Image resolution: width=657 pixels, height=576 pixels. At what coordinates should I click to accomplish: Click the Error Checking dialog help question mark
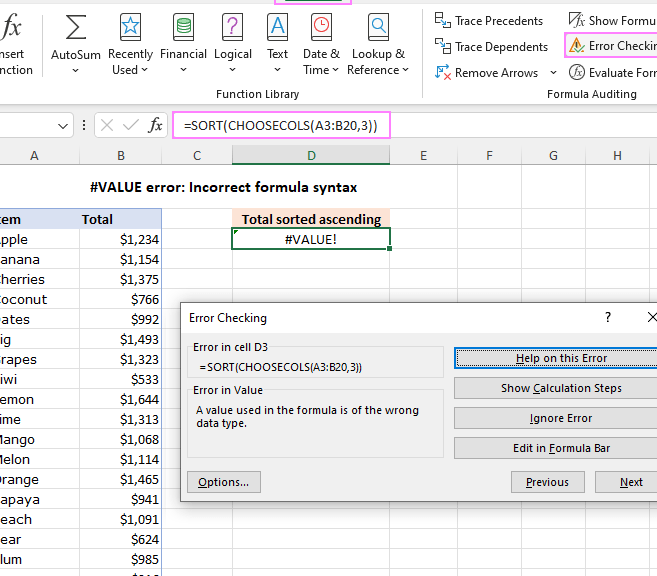pyautogui.click(x=608, y=317)
